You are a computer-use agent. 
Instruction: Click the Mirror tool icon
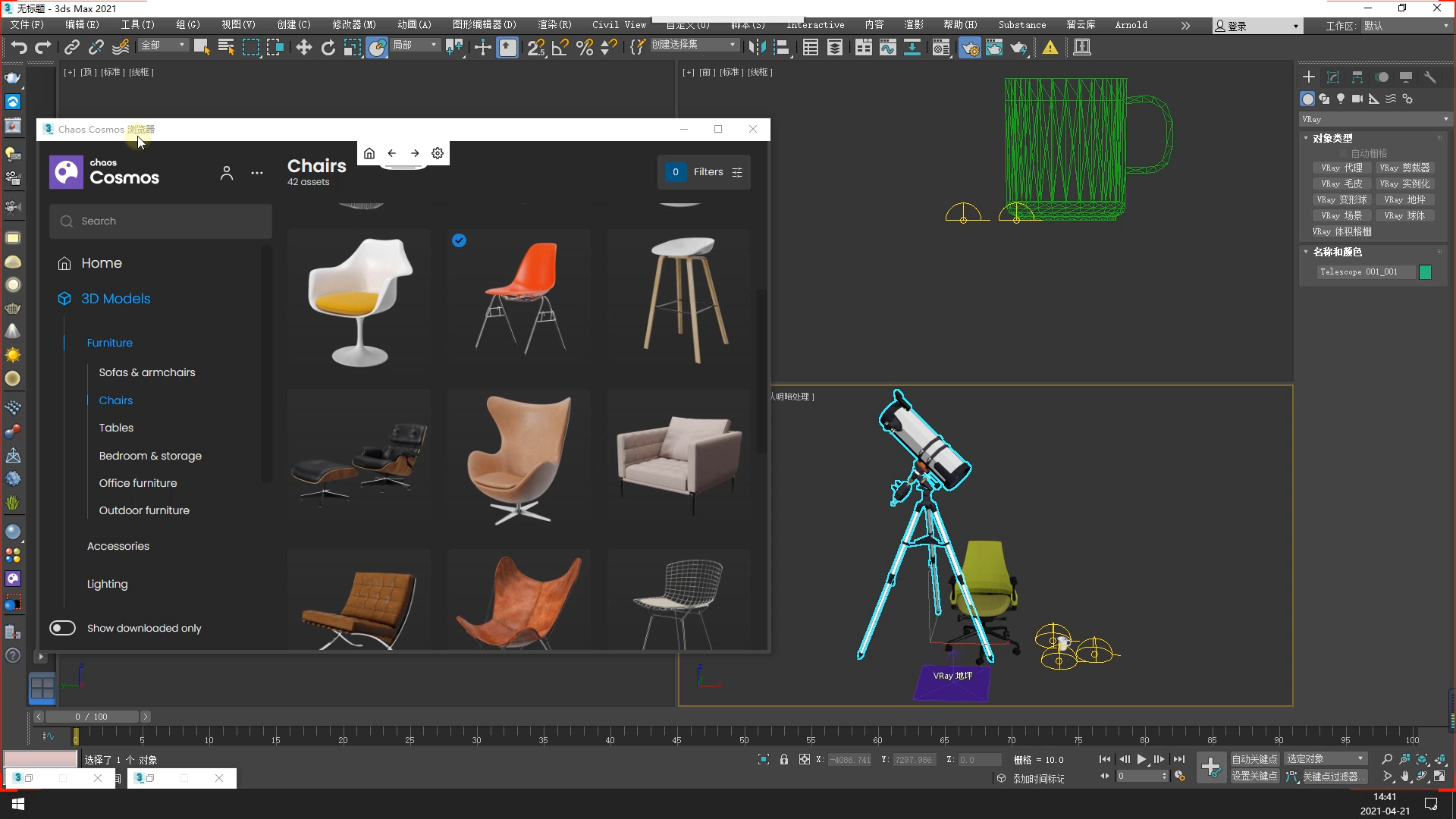point(756,48)
